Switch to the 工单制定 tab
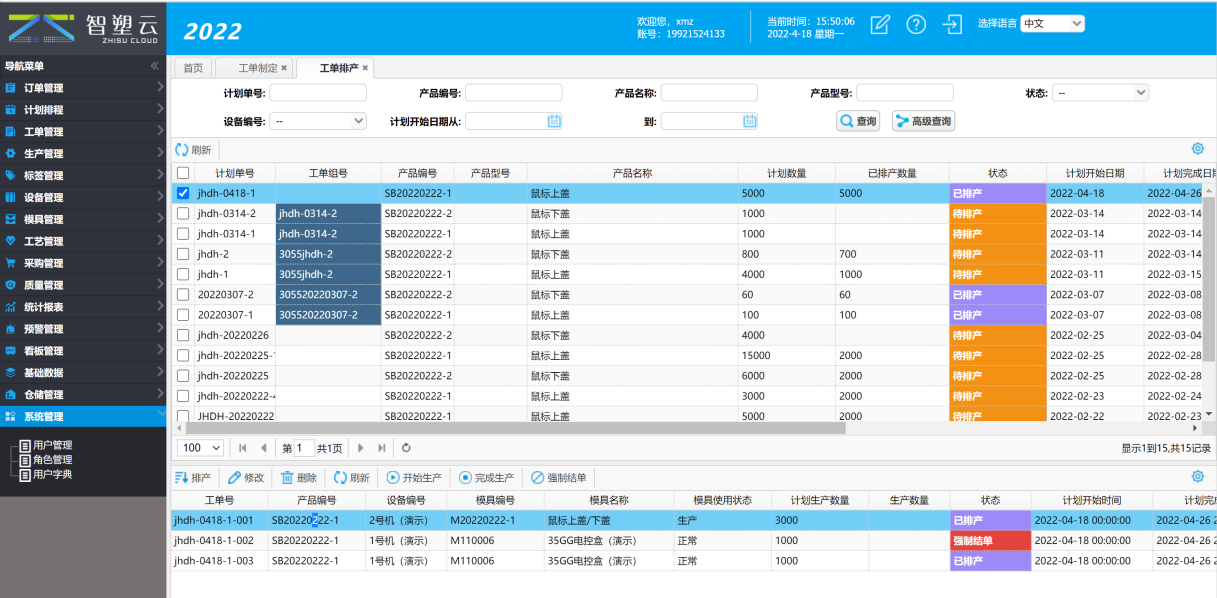Viewport: 1217px width, 598px height. pyautogui.click(x=257, y=68)
